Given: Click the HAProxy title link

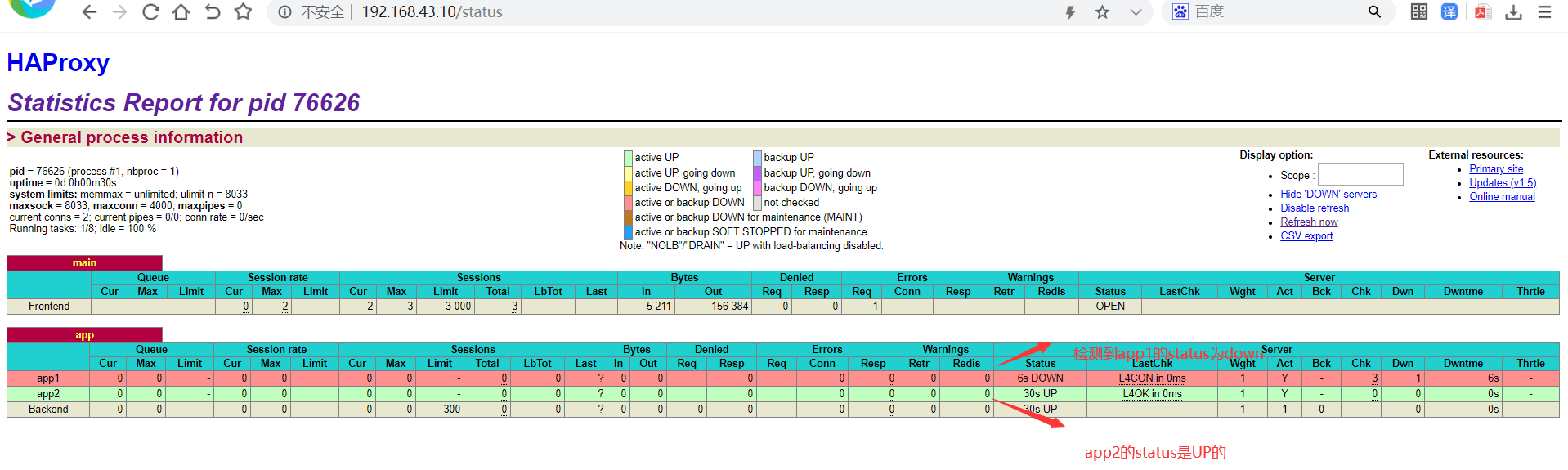Looking at the screenshot, I should coord(58,63).
